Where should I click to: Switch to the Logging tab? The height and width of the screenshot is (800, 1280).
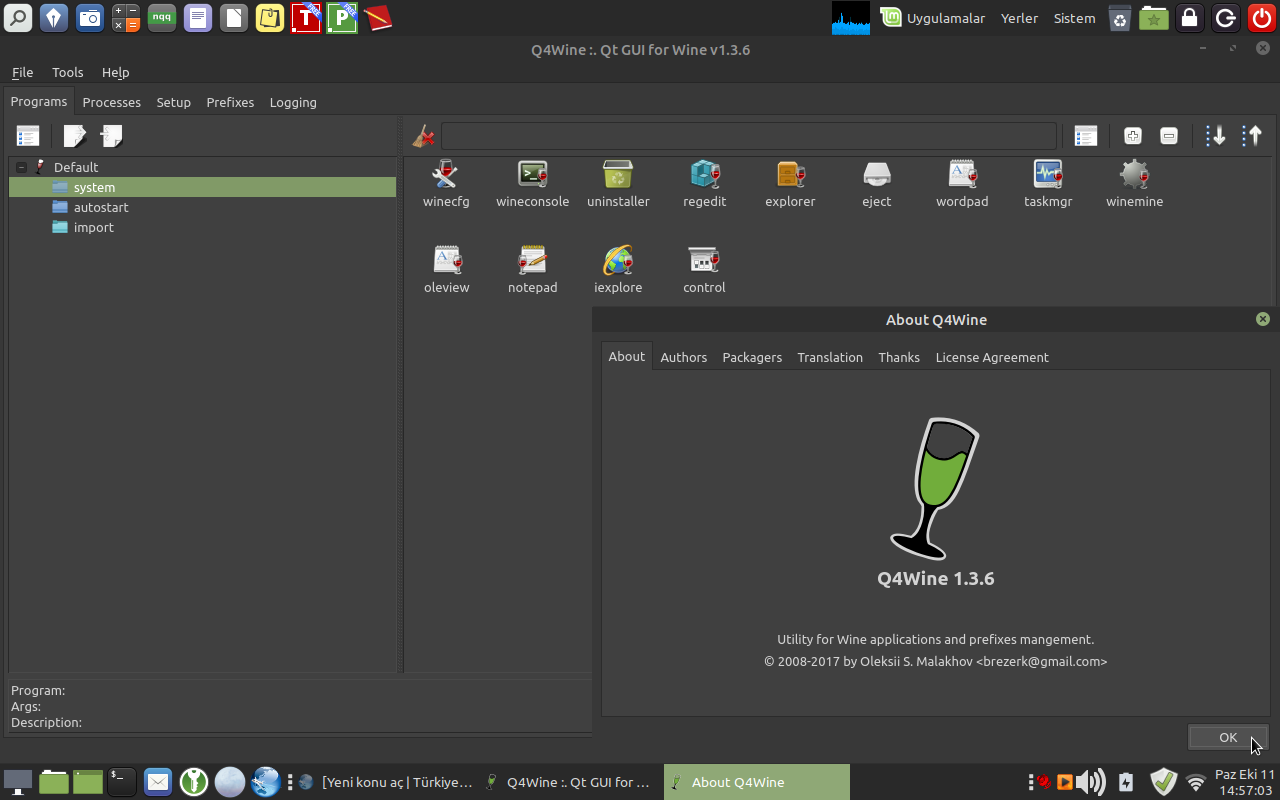293,102
